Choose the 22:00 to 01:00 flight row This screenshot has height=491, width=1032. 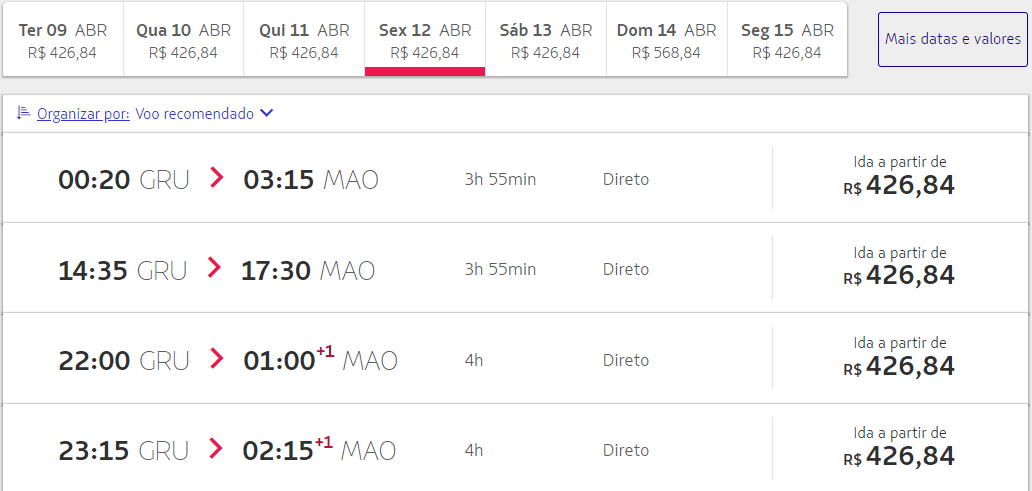pyautogui.click(x=515, y=359)
